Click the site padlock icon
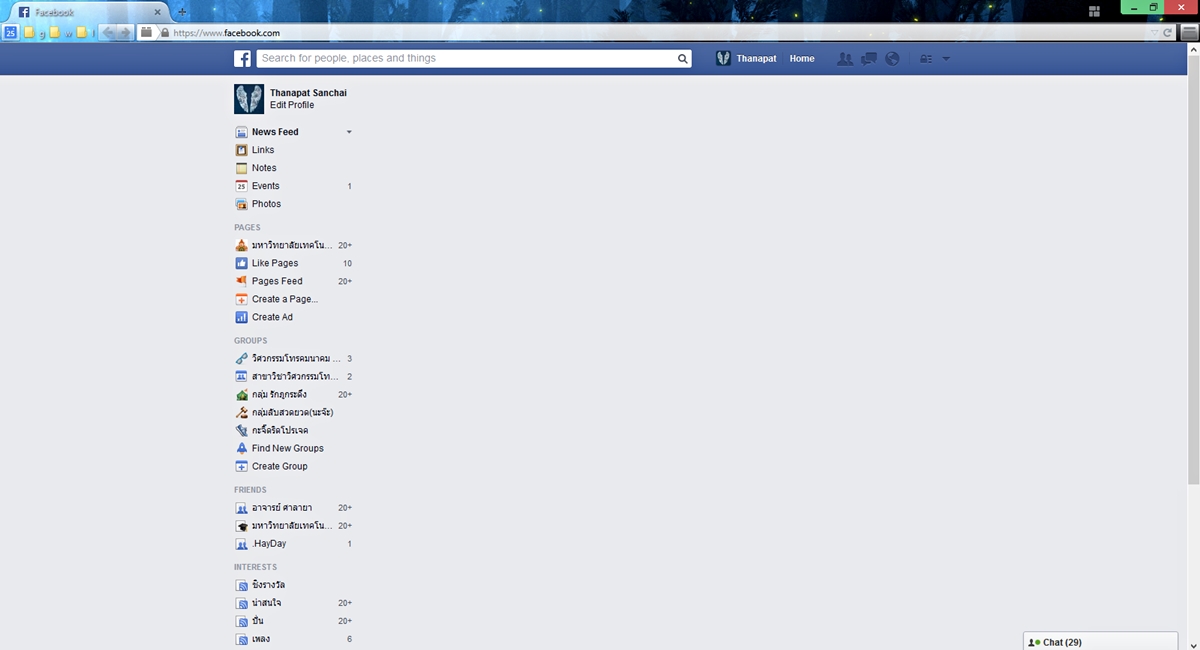 click(164, 32)
